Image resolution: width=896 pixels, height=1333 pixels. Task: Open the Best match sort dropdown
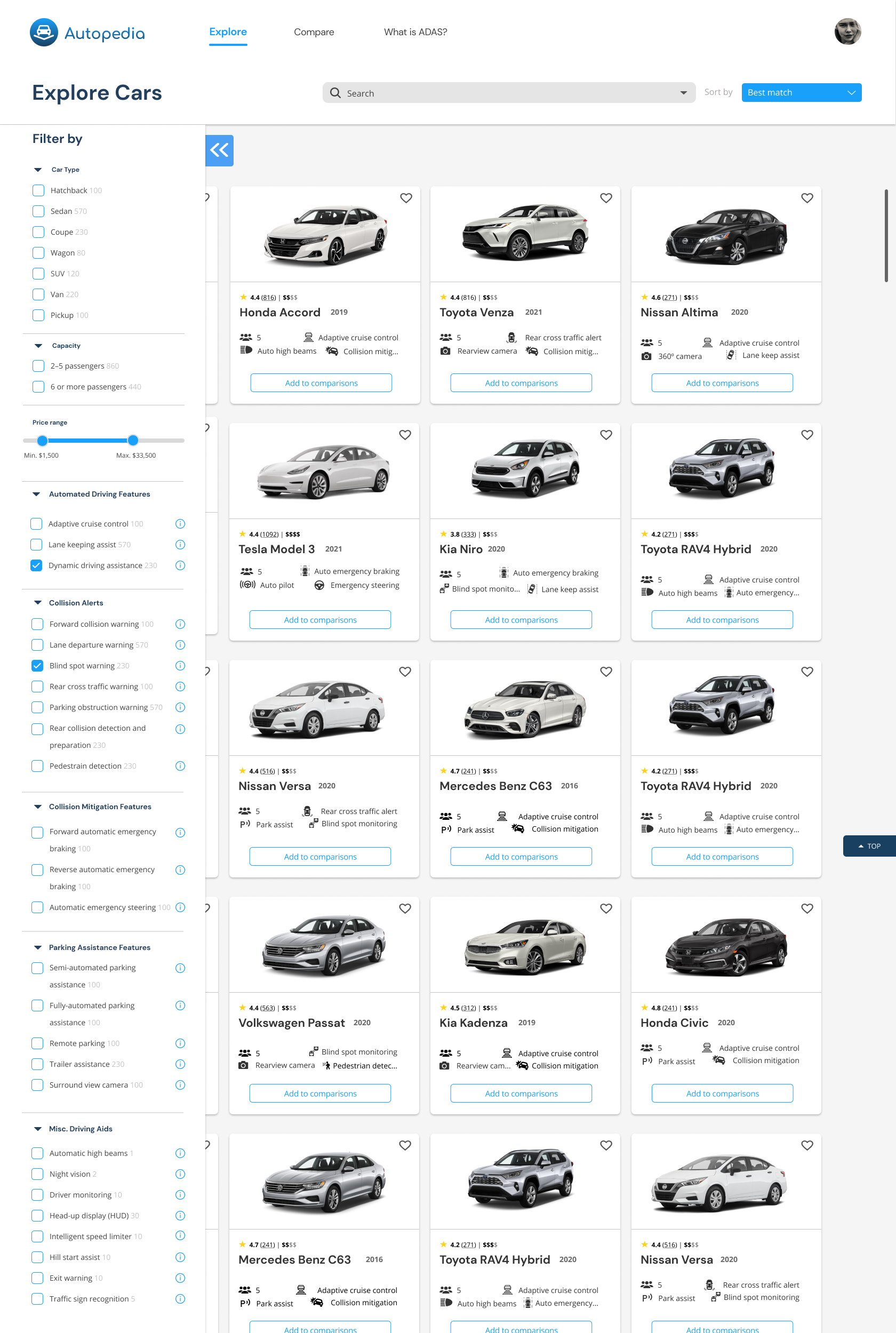pyautogui.click(x=801, y=93)
